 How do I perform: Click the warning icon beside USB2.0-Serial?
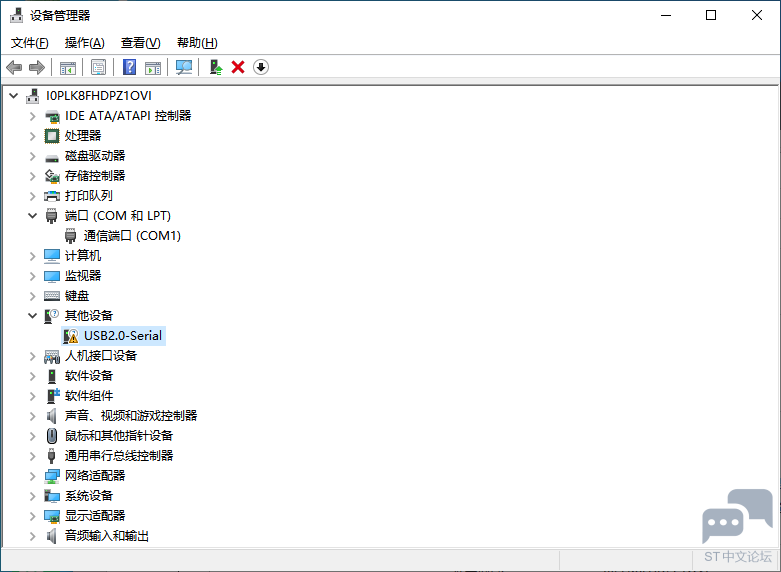pos(71,336)
